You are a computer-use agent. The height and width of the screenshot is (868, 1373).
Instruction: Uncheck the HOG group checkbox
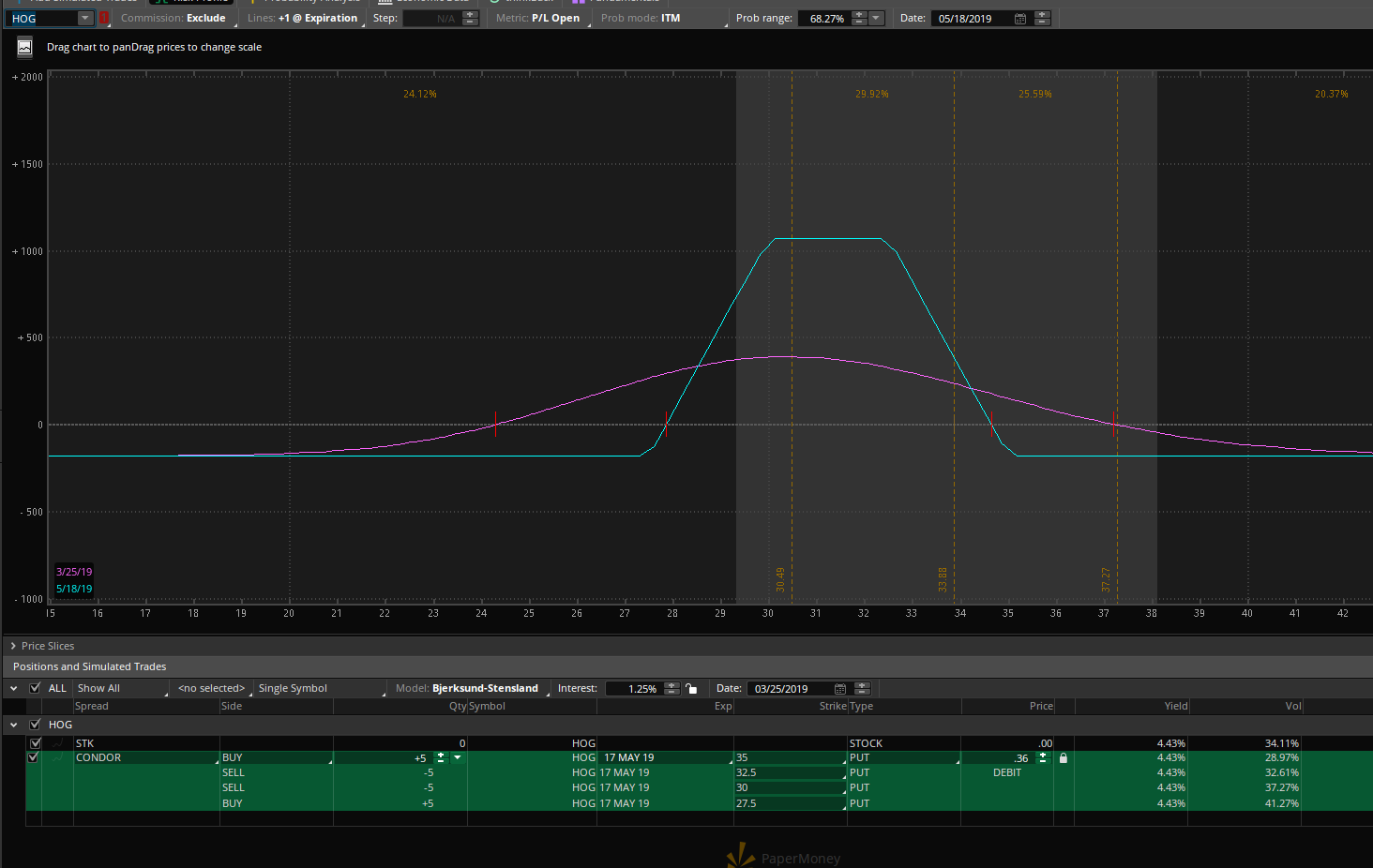tap(36, 725)
